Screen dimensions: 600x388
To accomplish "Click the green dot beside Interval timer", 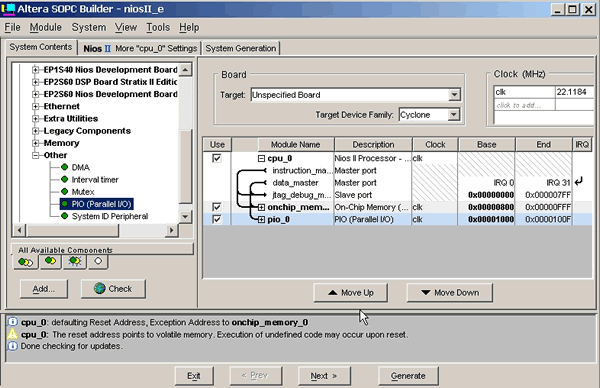I will click(64, 179).
